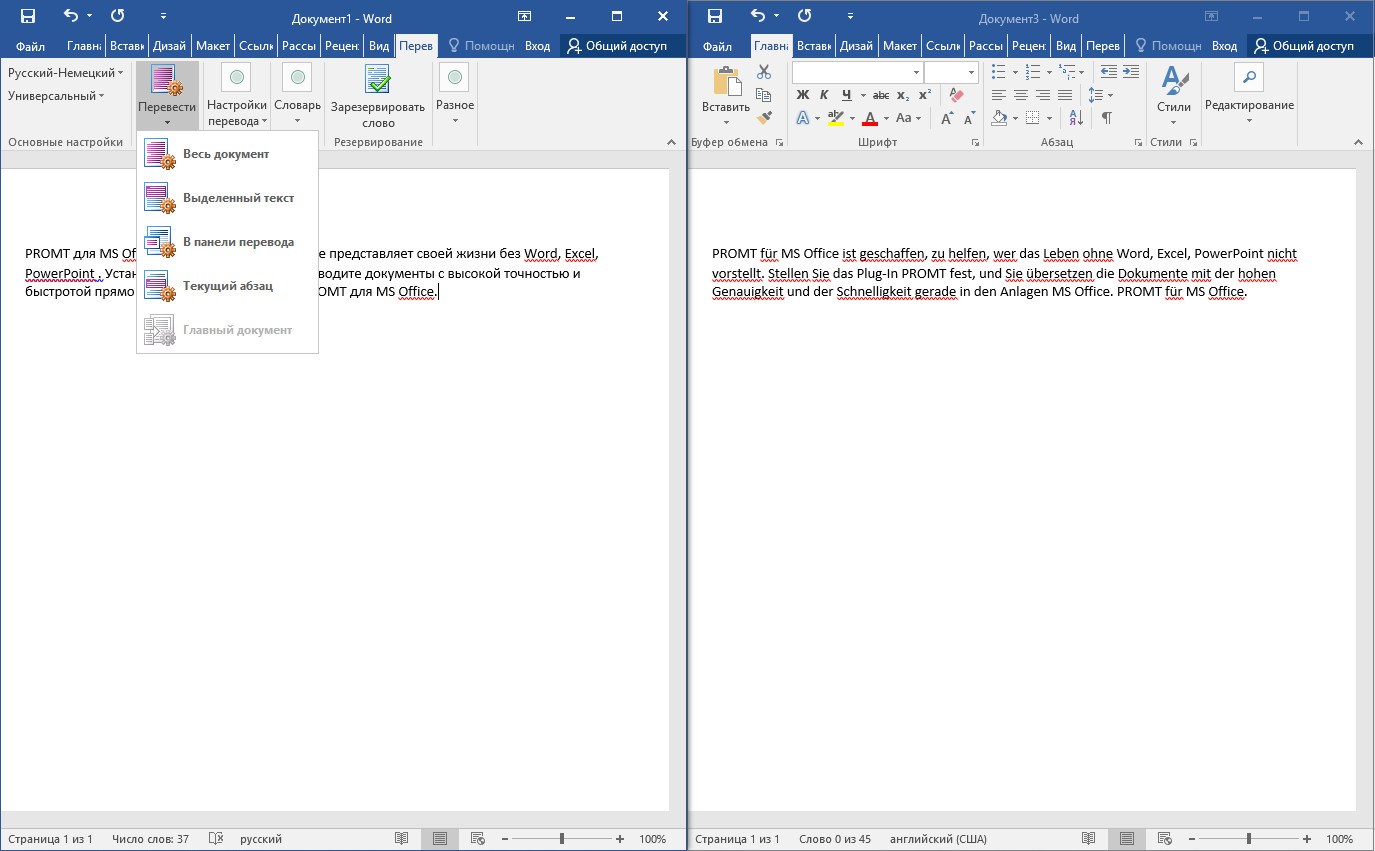
Task: Save Документ1 with the floppy disk icon
Action: (x=28, y=16)
